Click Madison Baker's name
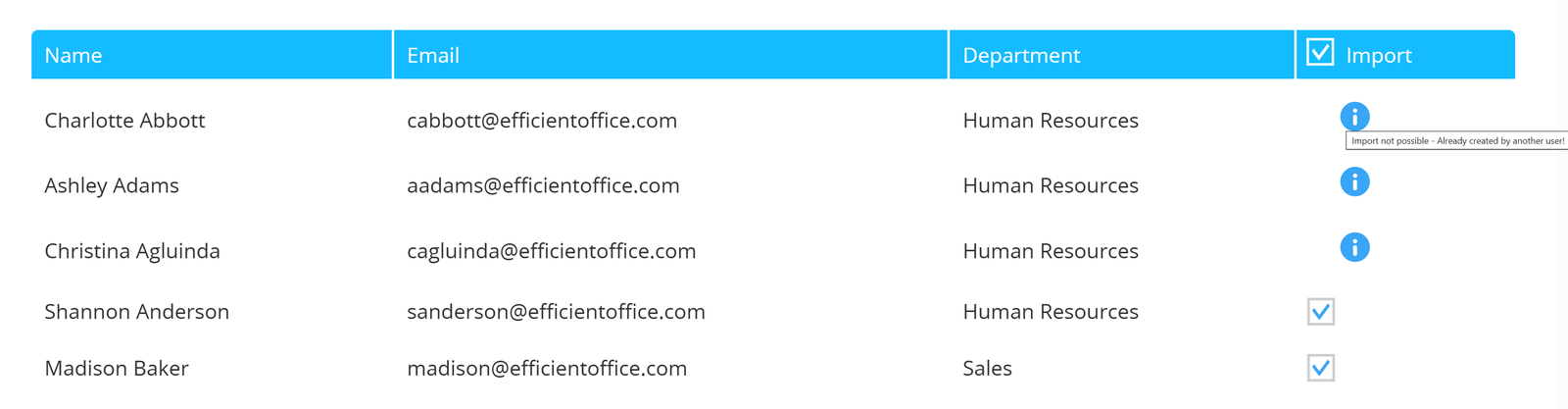 117,369
